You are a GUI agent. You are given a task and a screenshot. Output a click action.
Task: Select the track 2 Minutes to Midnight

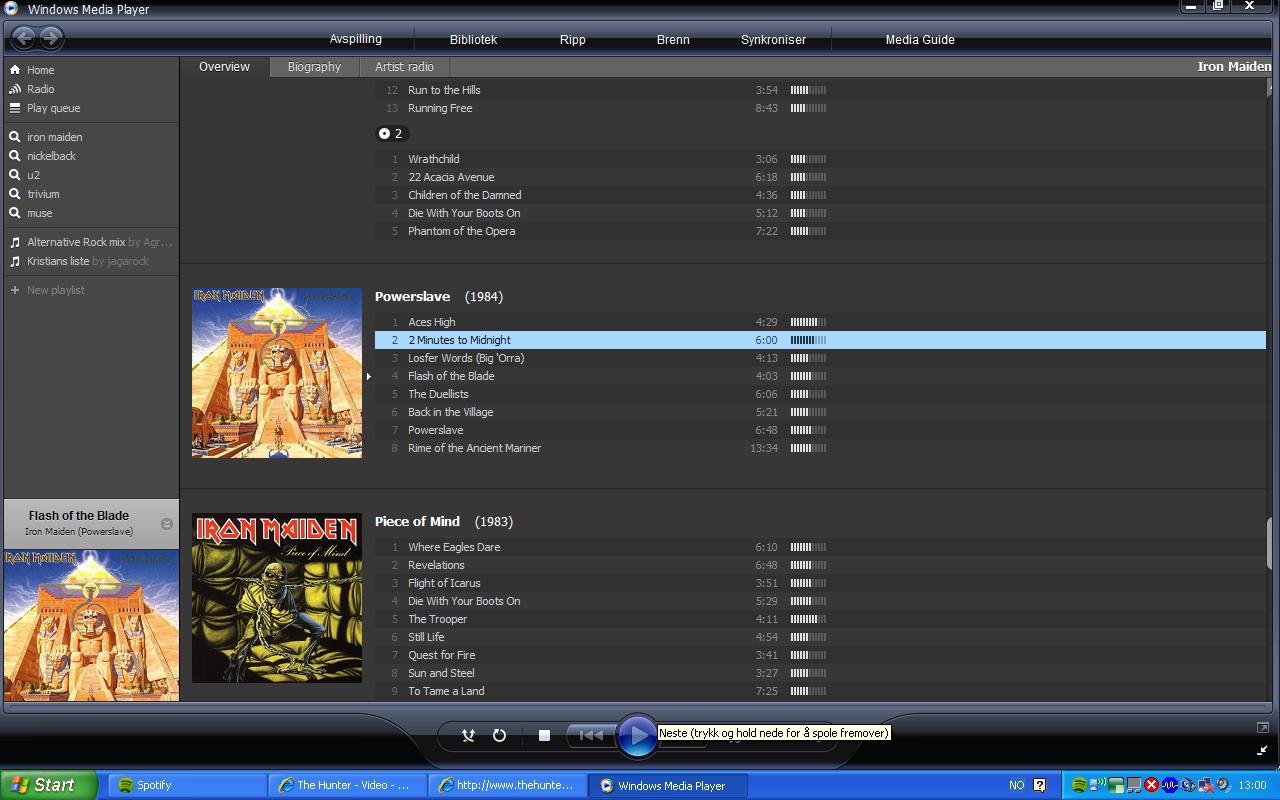click(820, 340)
